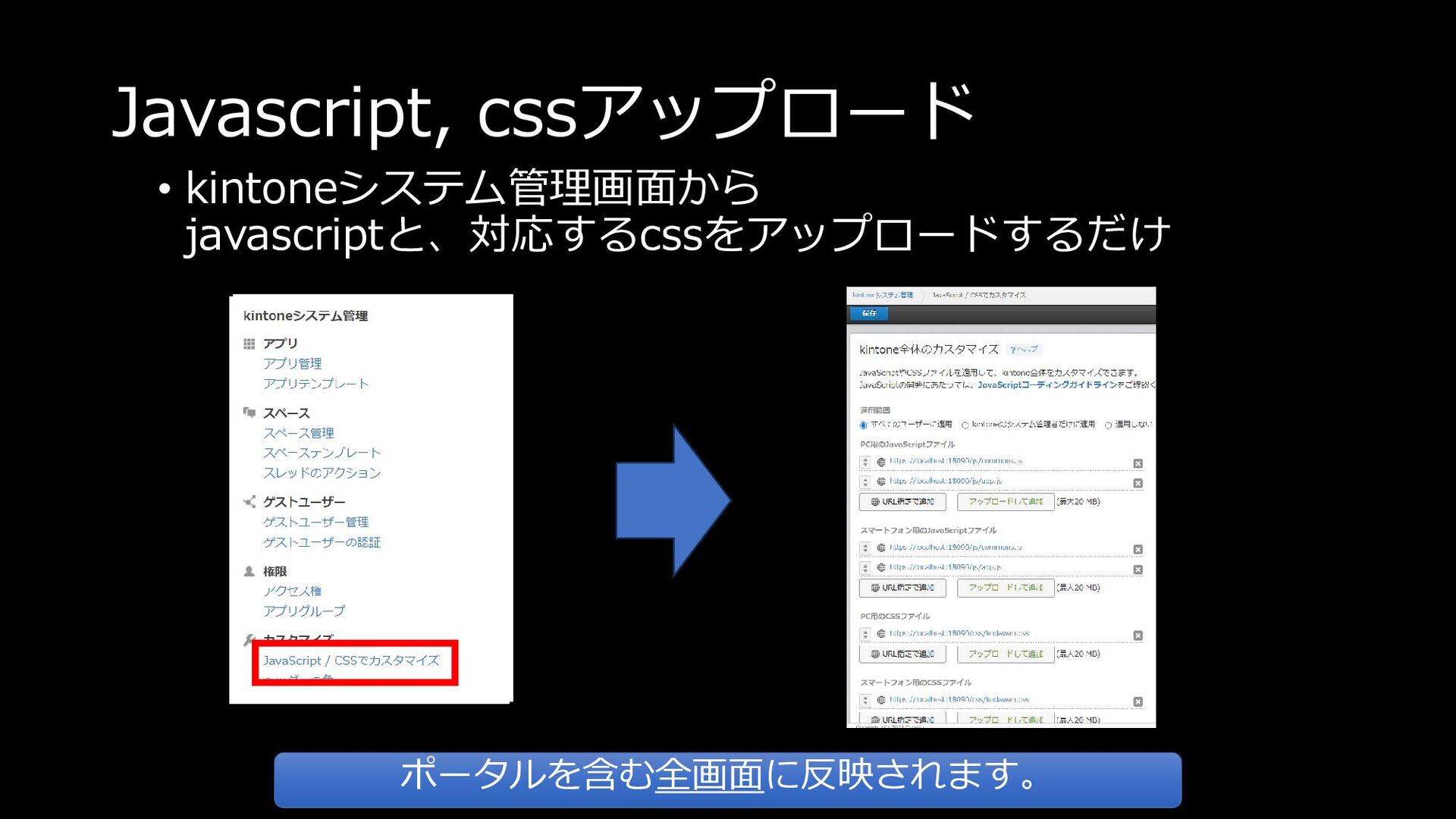This screenshot has width=1456, height=819.
Task: Select 適用しない radio button
Action: coord(1109,425)
